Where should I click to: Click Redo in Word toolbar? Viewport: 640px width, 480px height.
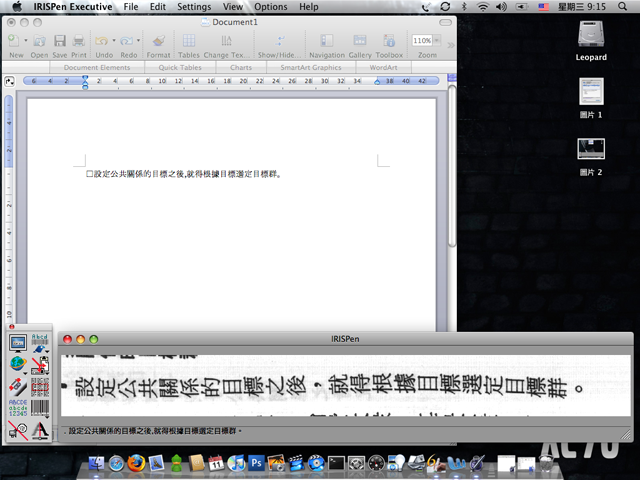click(127, 46)
